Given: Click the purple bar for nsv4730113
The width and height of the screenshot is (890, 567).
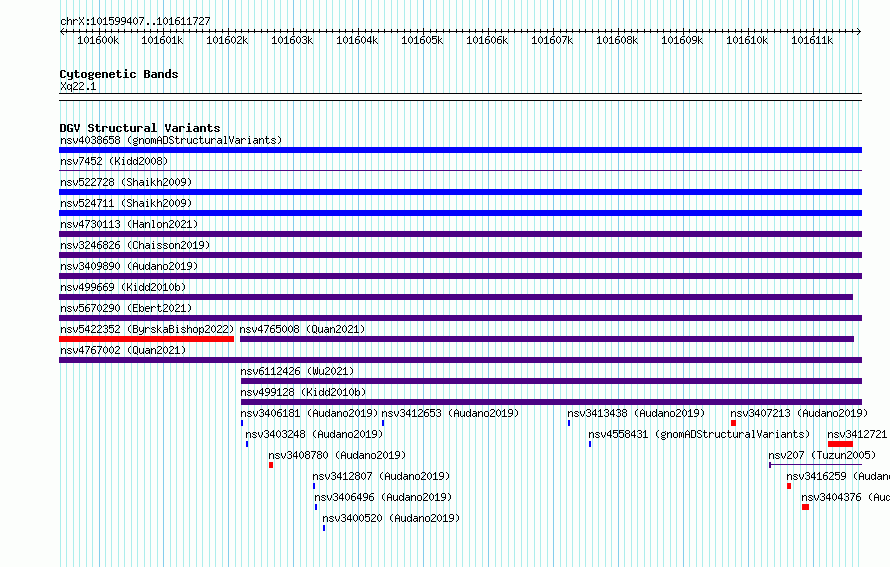Looking at the screenshot, I should tap(460, 234).
